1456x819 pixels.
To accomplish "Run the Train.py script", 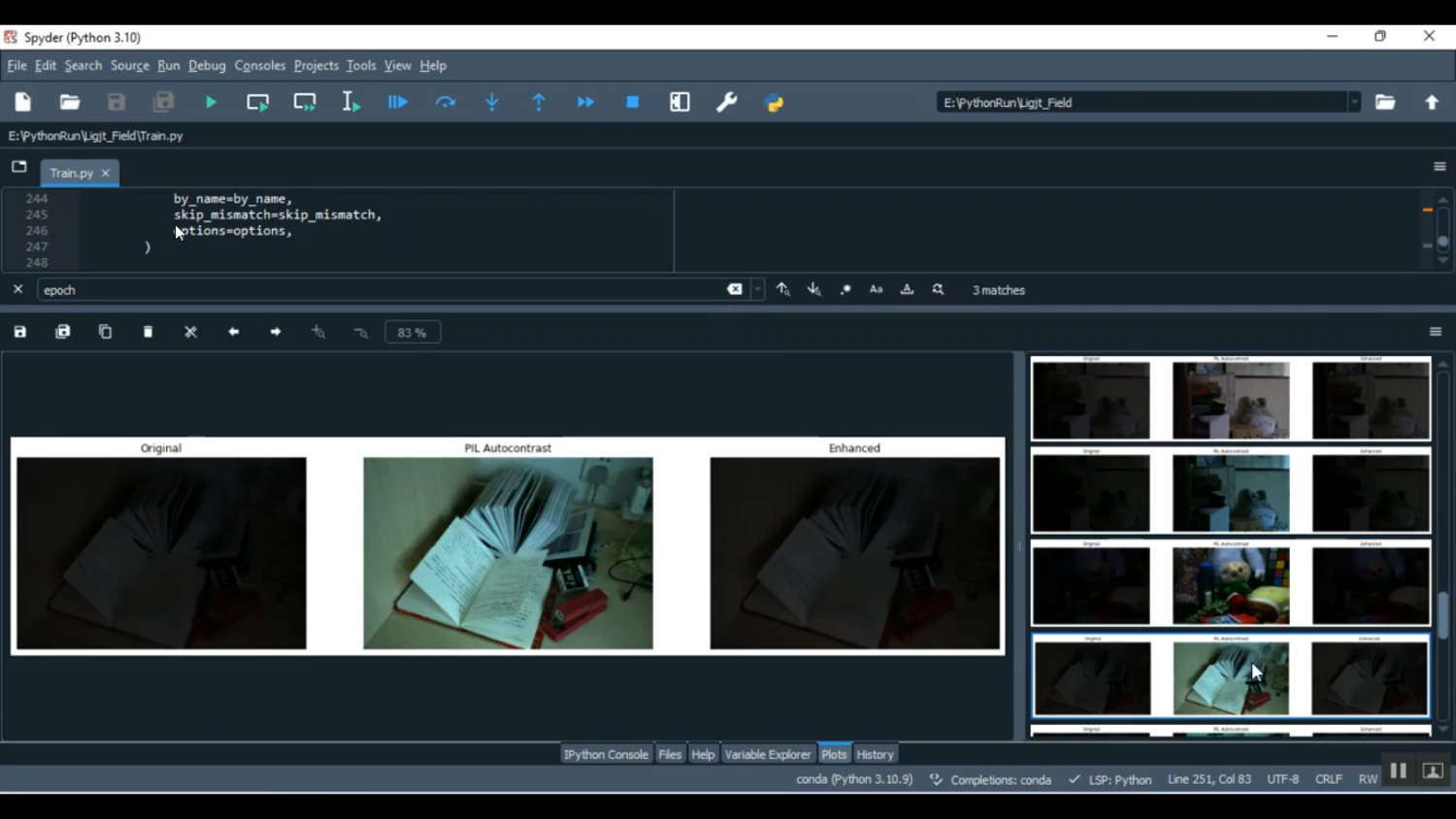I will (211, 102).
